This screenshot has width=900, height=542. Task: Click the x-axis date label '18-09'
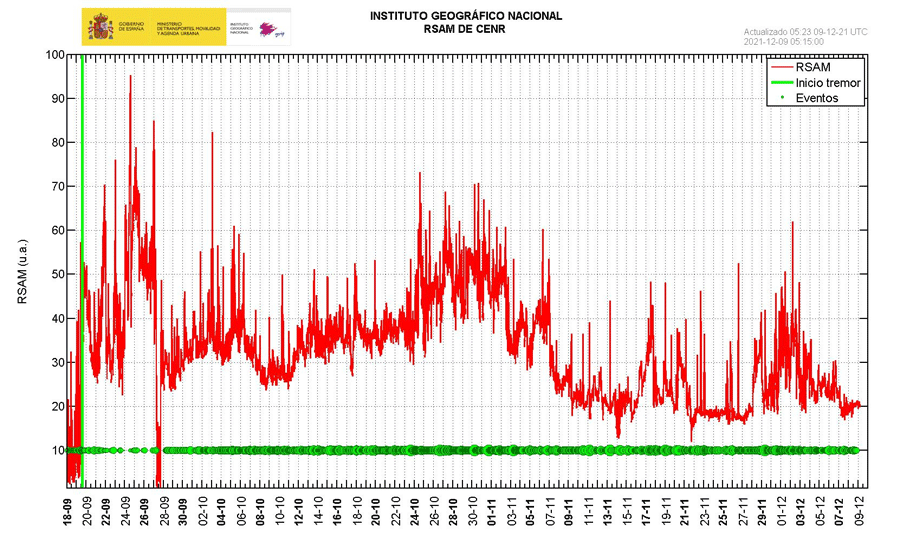(x=68, y=512)
